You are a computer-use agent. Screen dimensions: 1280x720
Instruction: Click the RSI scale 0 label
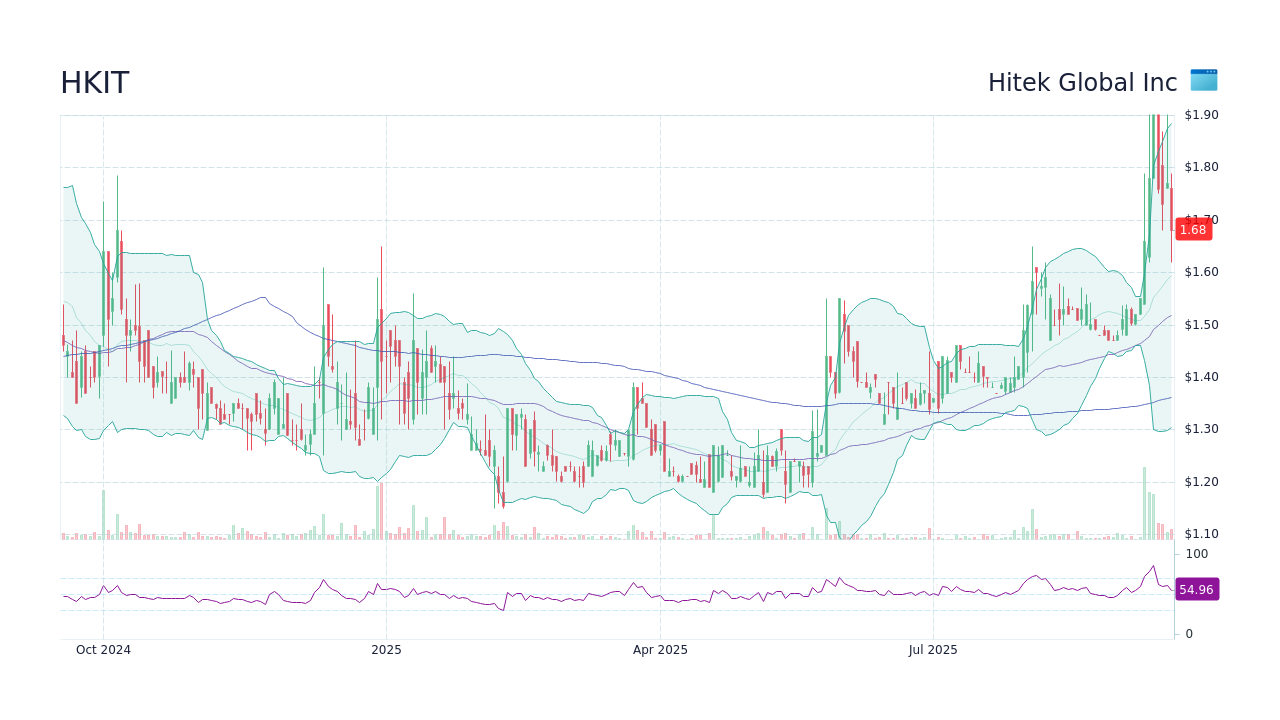click(1189, 634)
